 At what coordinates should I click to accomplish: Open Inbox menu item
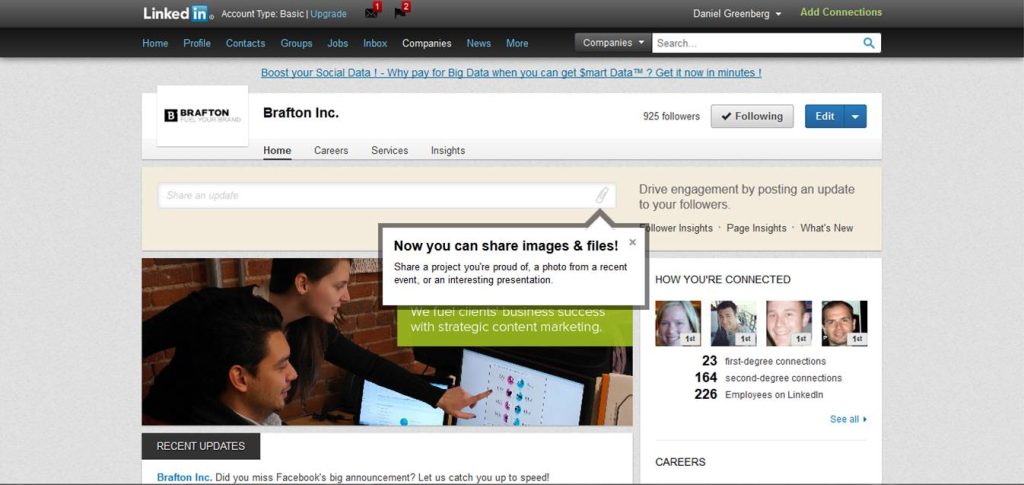[376, 43]
